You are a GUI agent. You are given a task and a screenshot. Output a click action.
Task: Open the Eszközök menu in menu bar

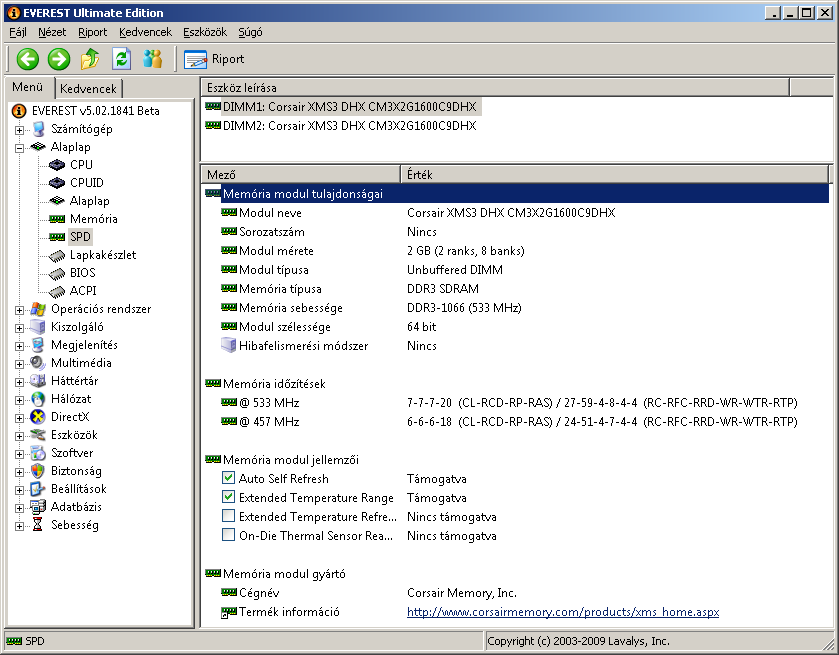pos(205,32)
